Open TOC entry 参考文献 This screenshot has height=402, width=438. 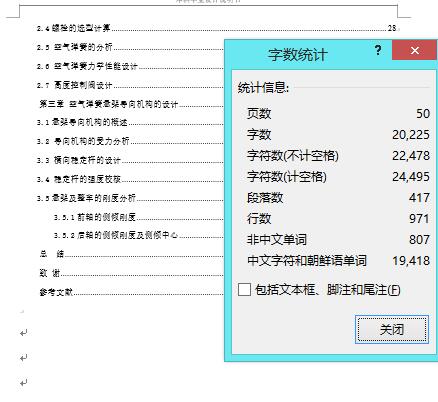pos(56,292)
